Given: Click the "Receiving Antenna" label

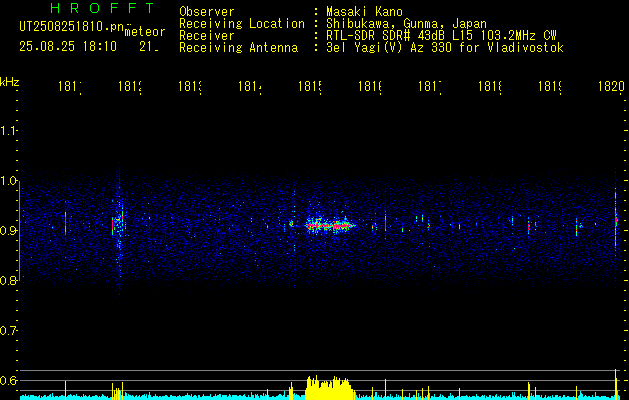Looking at the screenshot, I should (239, 48).
